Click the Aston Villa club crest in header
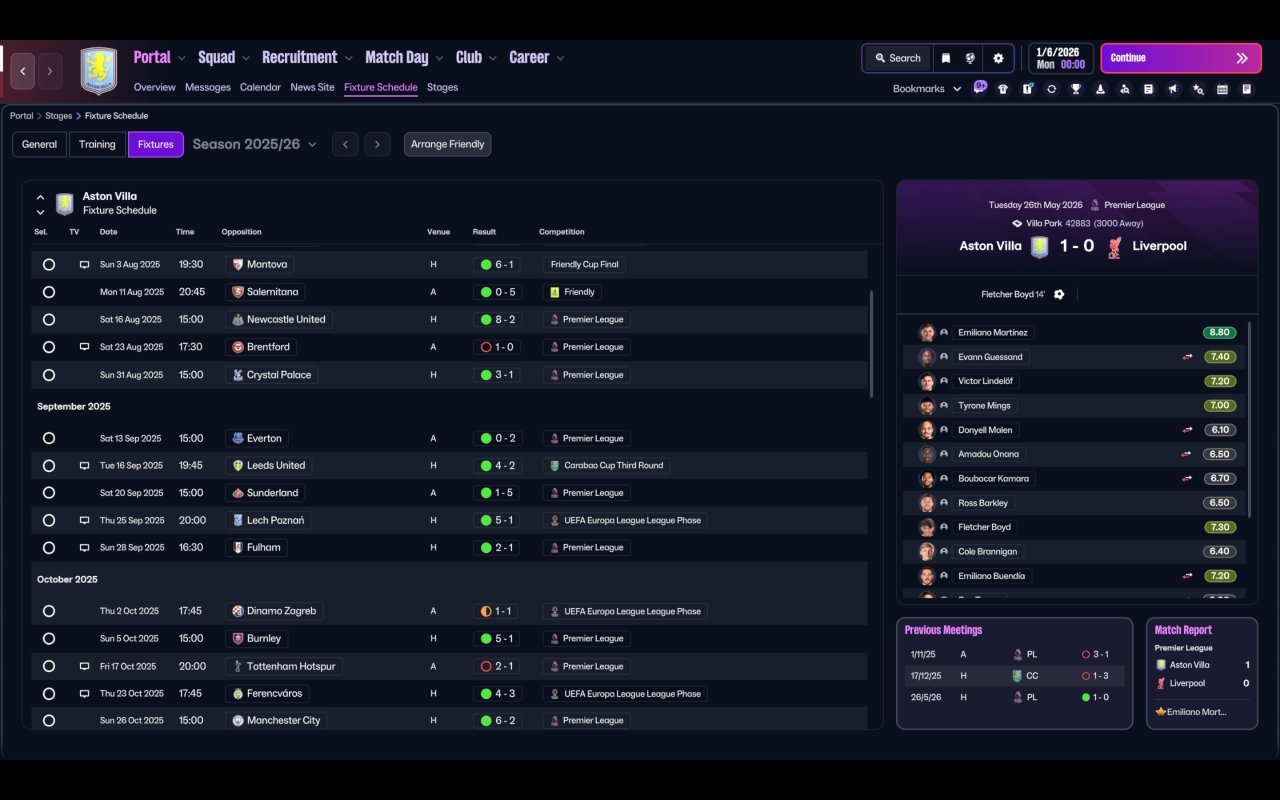 pos(98,71)
